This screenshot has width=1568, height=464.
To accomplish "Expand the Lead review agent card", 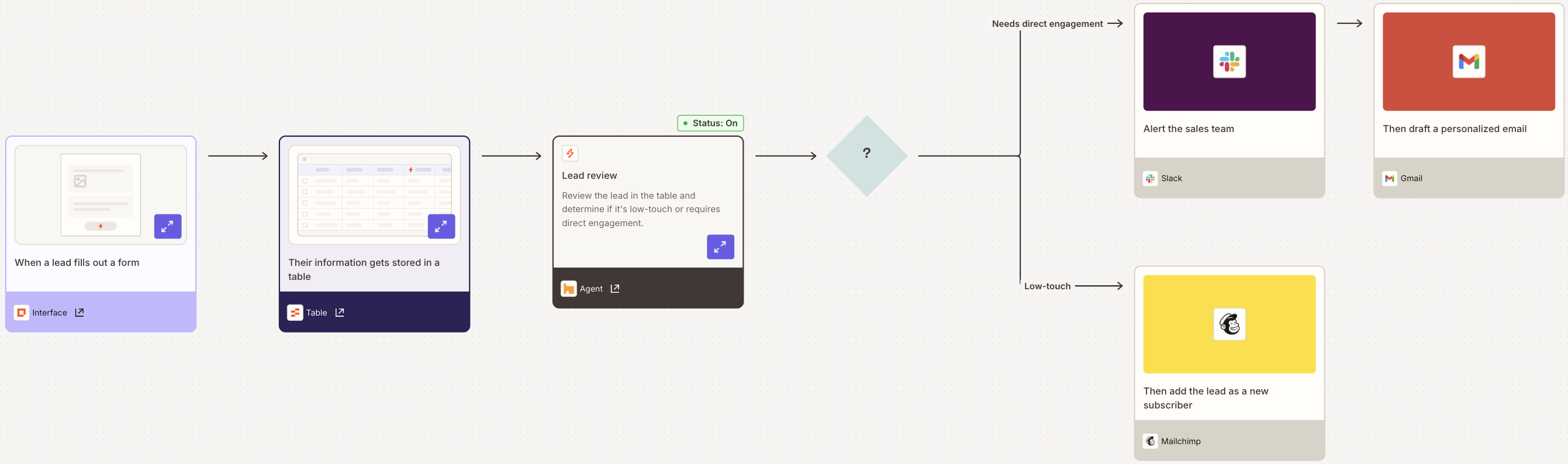I will [x=720, y=247].
